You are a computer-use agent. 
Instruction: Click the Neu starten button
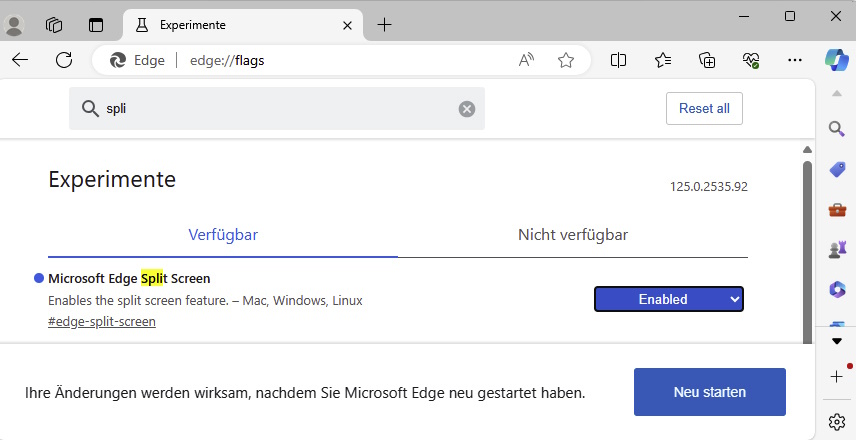tap(710, 392)
